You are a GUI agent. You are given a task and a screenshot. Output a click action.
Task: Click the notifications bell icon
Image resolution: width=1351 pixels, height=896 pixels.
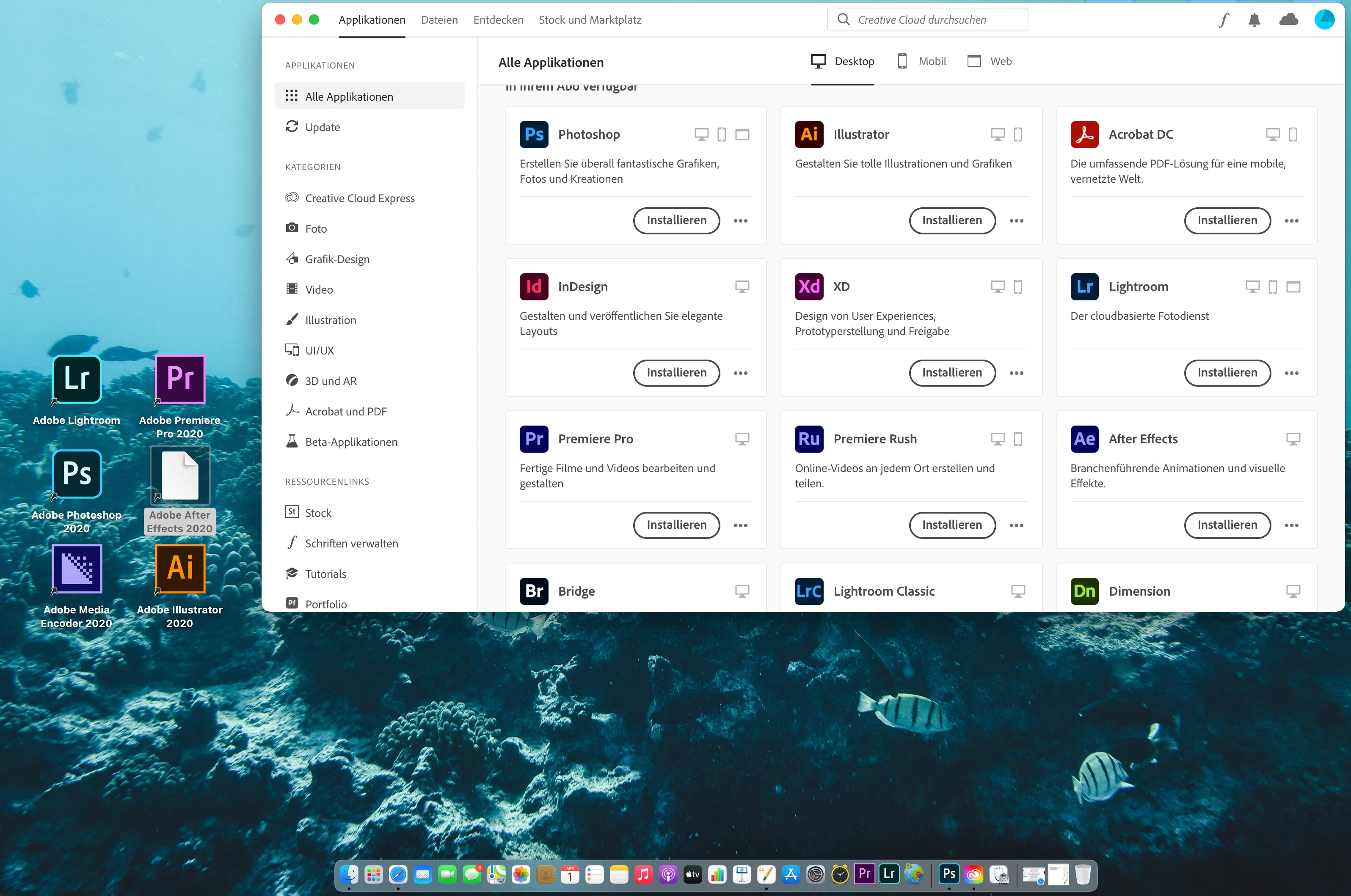coord(1254,20)
